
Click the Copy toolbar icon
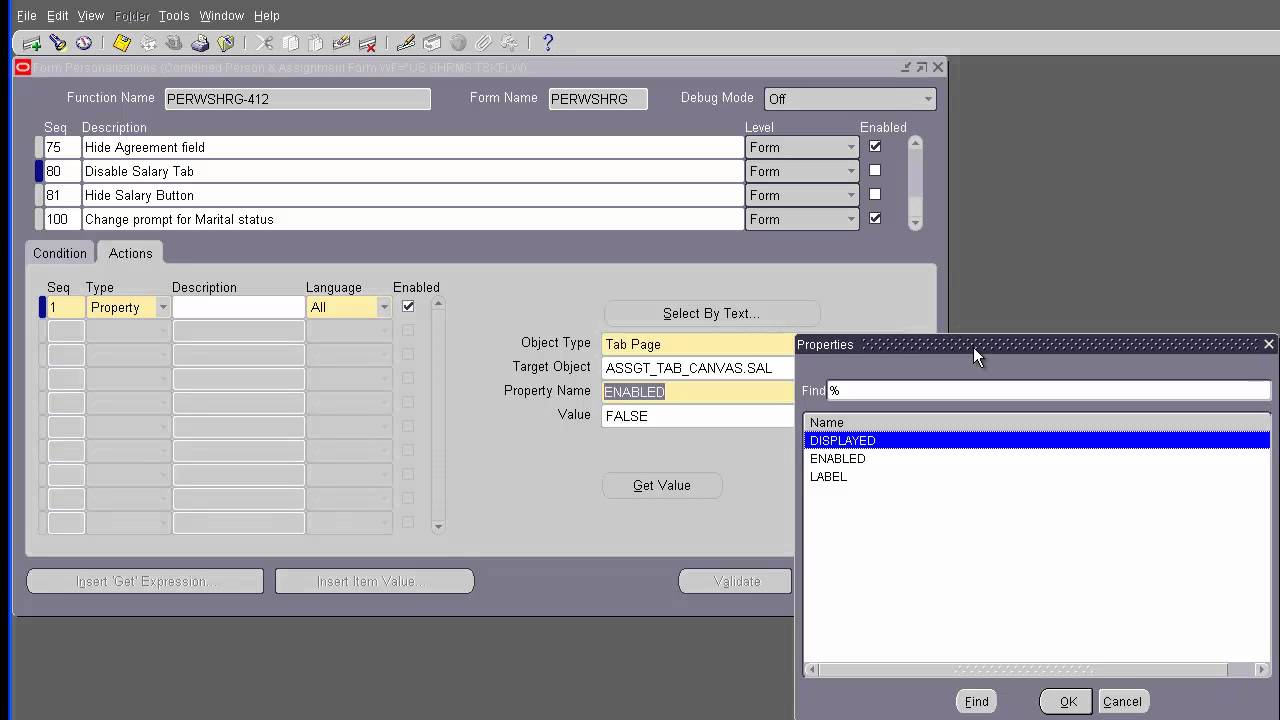point(290,43)
